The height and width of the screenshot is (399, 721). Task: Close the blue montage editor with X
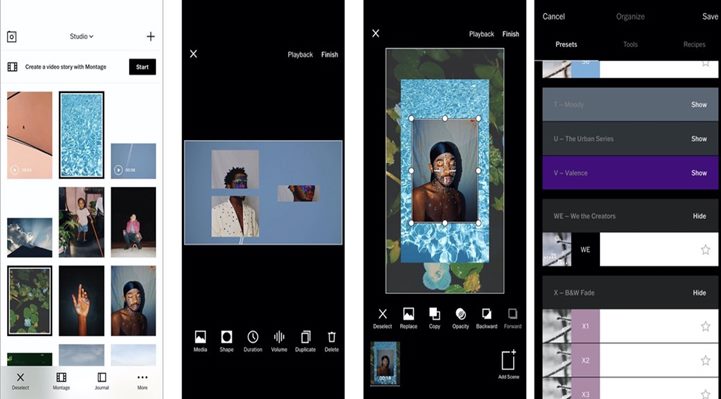pyautogui.click(x=194, y=54)
